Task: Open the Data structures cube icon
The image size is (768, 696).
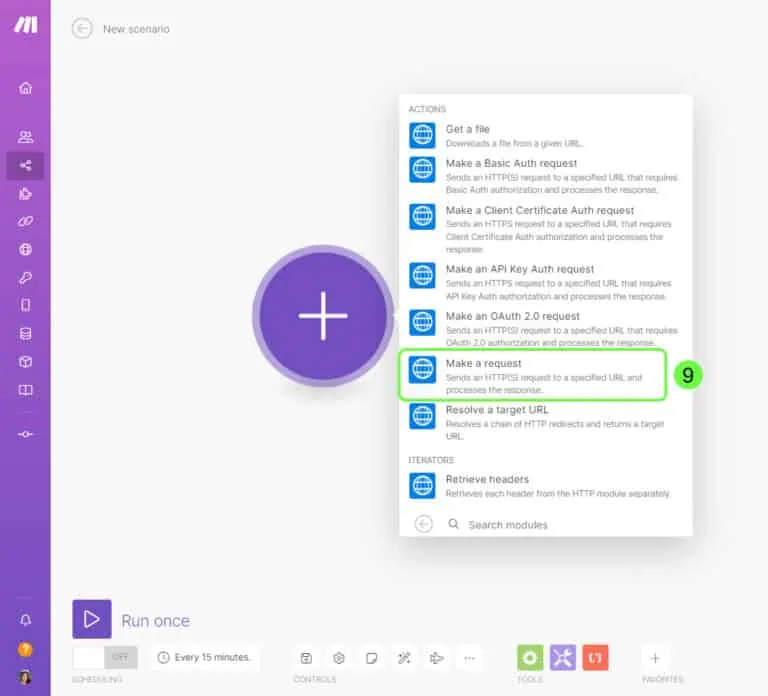Action: click(x=25, y=362)
